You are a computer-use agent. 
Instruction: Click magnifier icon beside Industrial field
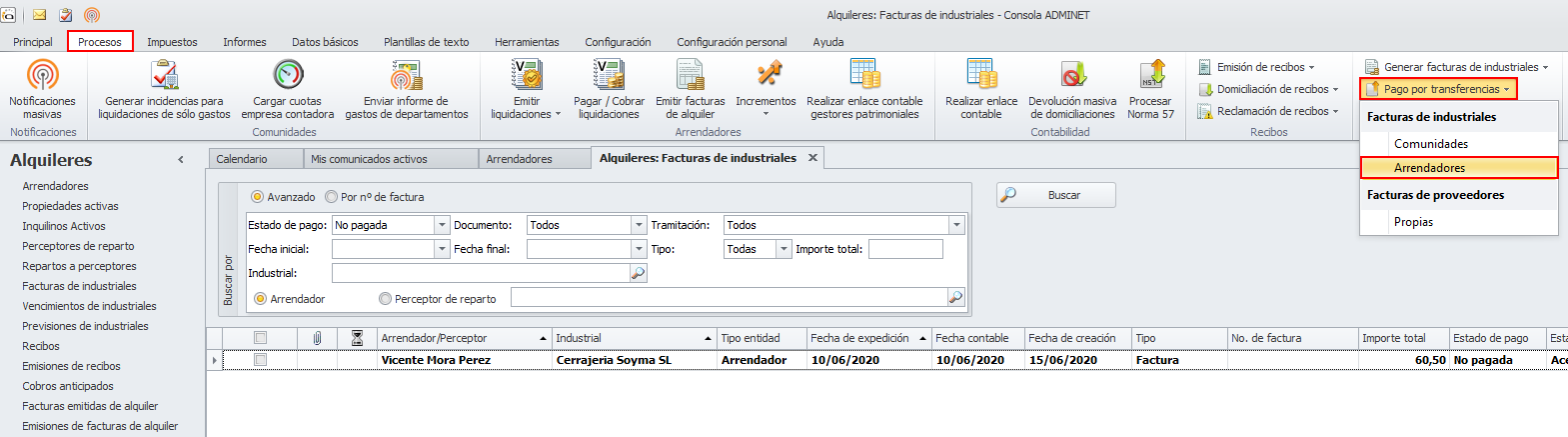638,273
